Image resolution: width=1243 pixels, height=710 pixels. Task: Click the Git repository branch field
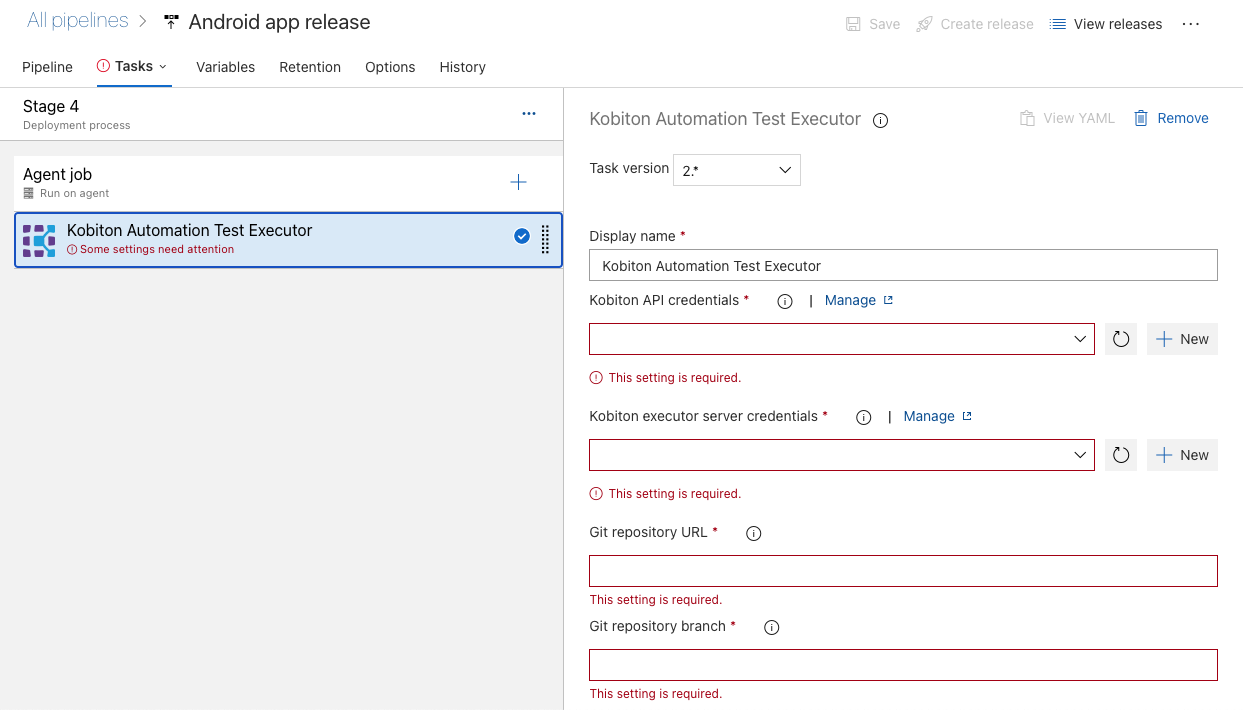coord(903,665)
